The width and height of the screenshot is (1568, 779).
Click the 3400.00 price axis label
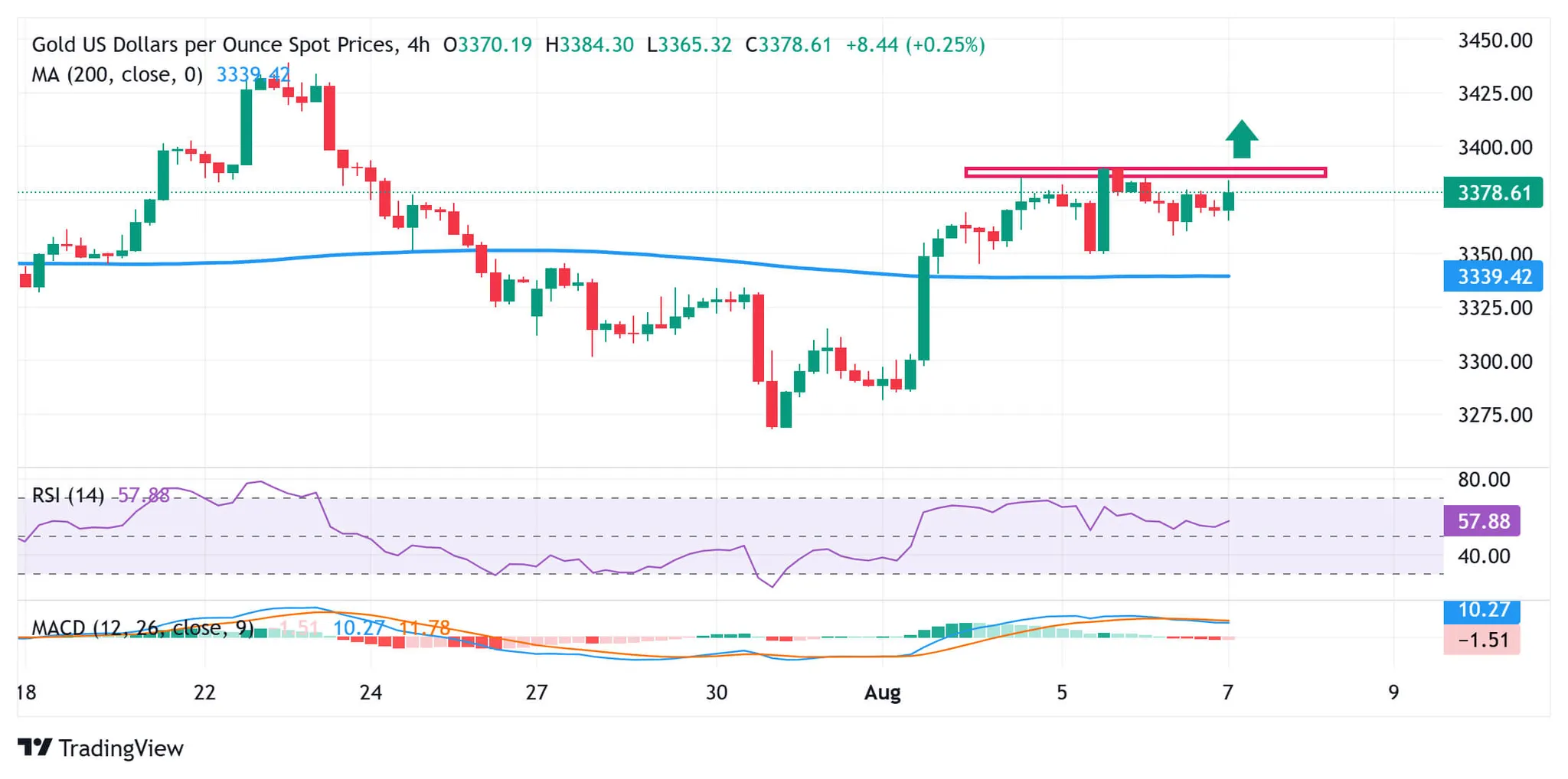click(x=1494, y=147)
